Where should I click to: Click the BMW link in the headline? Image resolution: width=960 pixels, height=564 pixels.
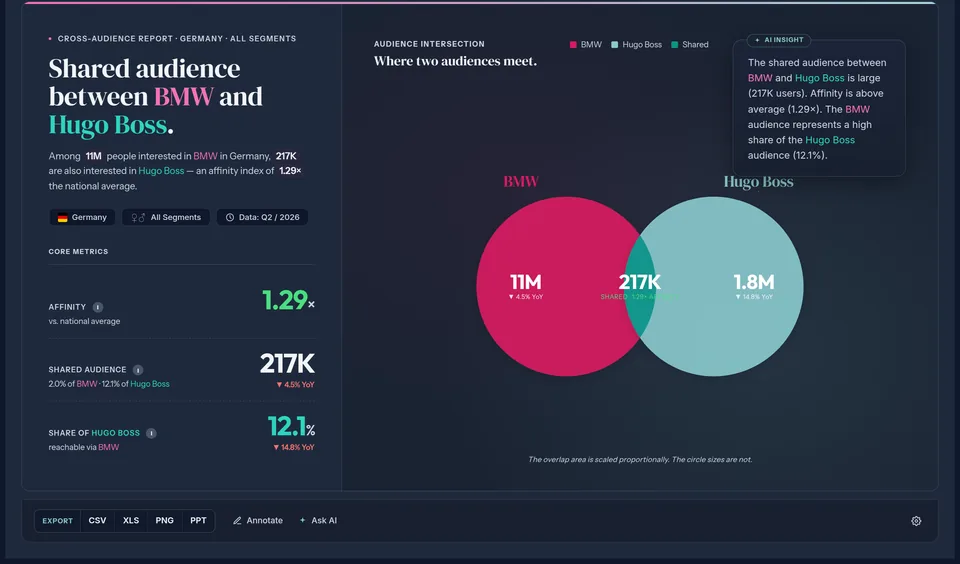click(x=184, y=97)
